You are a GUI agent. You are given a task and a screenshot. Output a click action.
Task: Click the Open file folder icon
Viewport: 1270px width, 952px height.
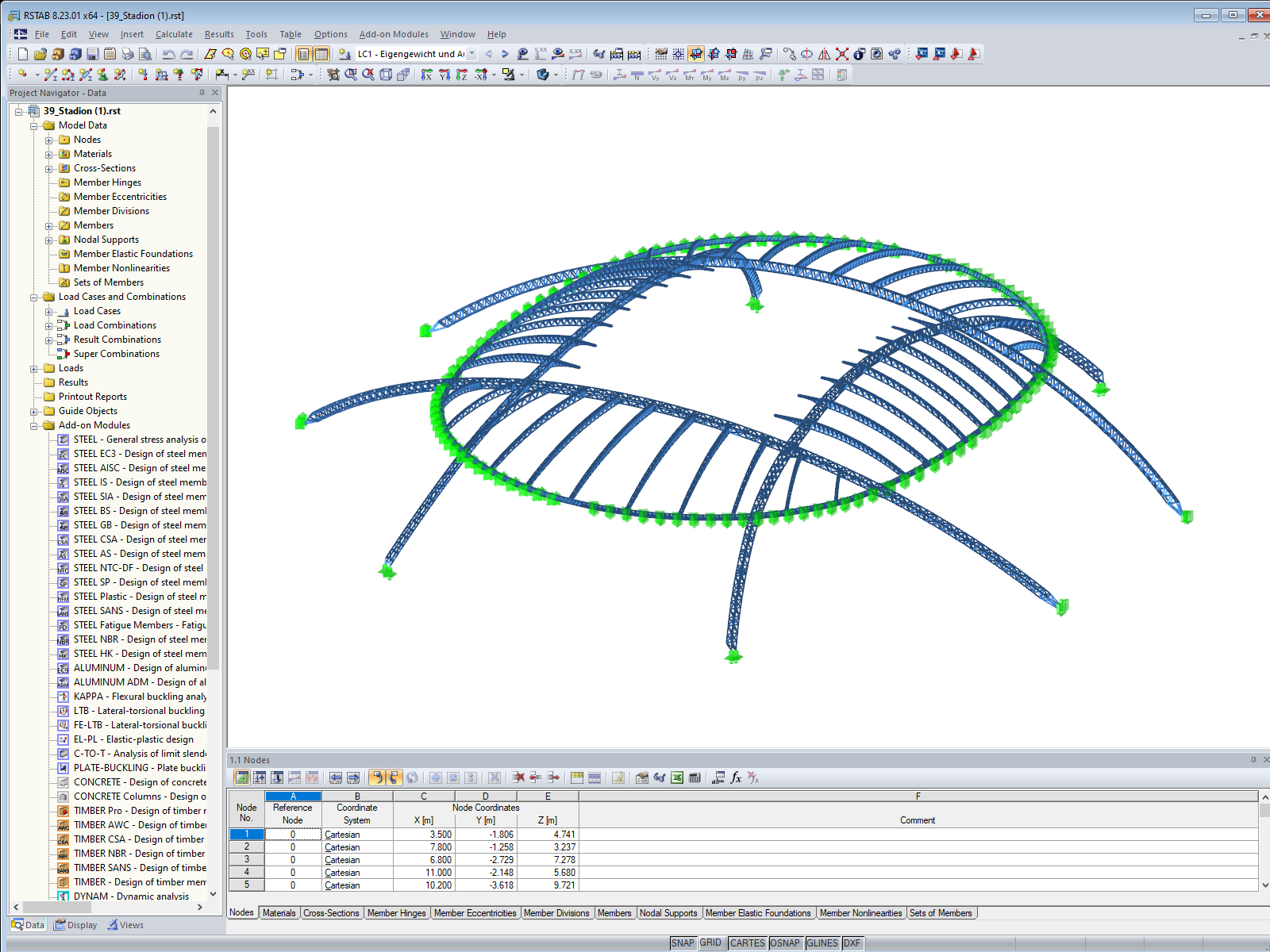pos(40,54)
